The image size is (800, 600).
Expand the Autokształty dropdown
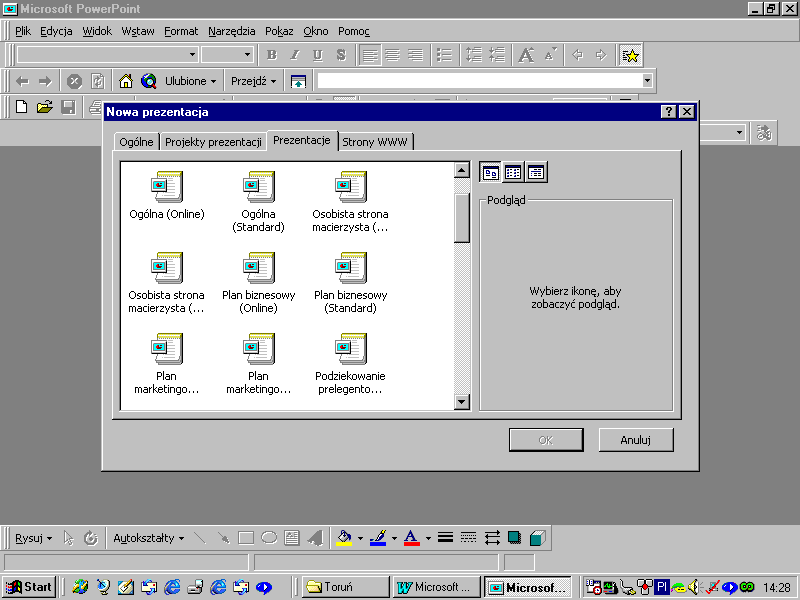pyautogui.click(x=148, y=538)
